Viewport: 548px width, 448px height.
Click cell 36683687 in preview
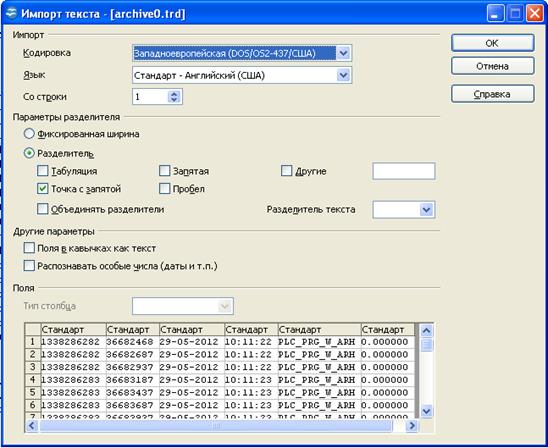point(132,405)
